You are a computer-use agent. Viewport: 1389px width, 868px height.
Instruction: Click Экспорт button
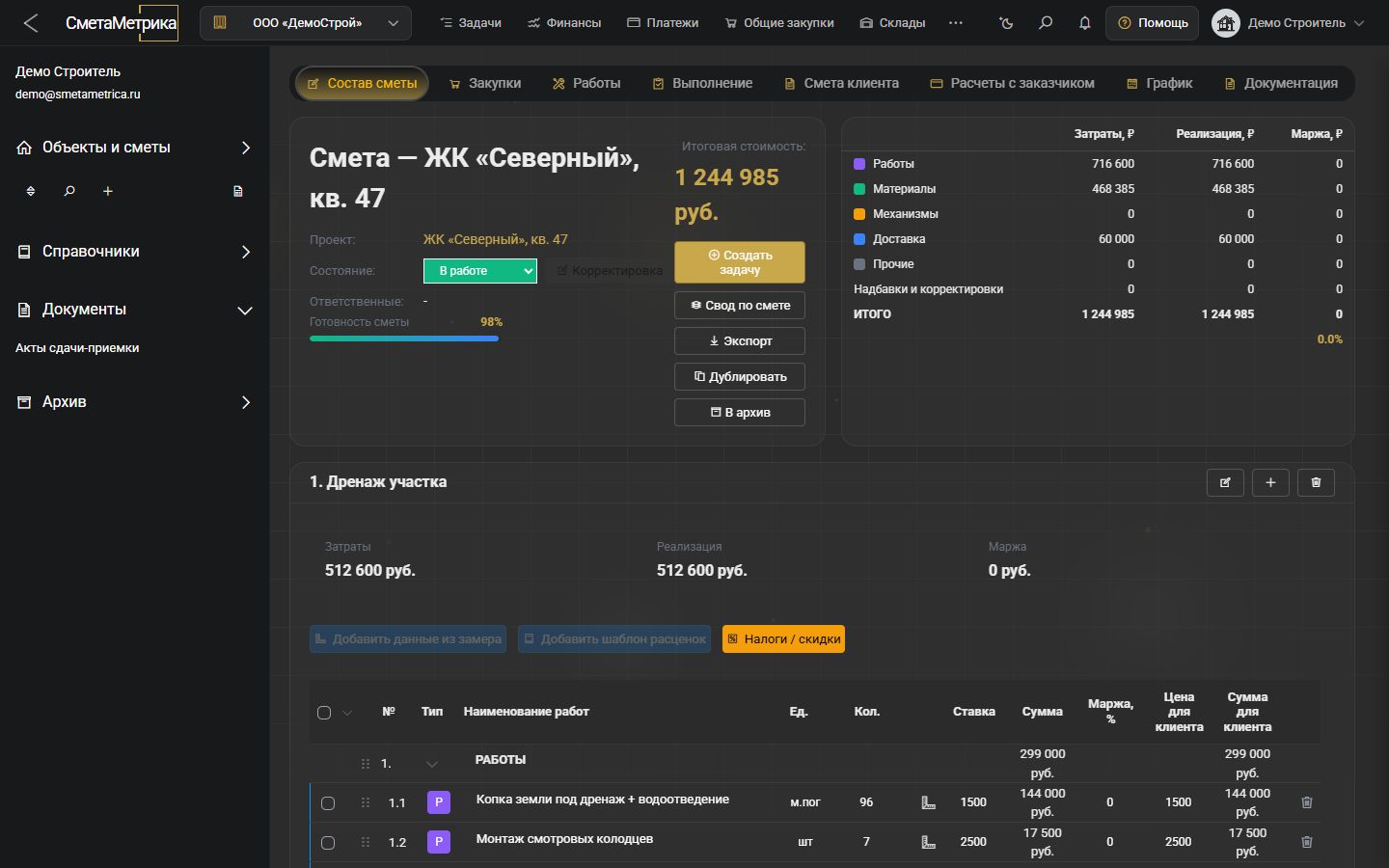740,341
